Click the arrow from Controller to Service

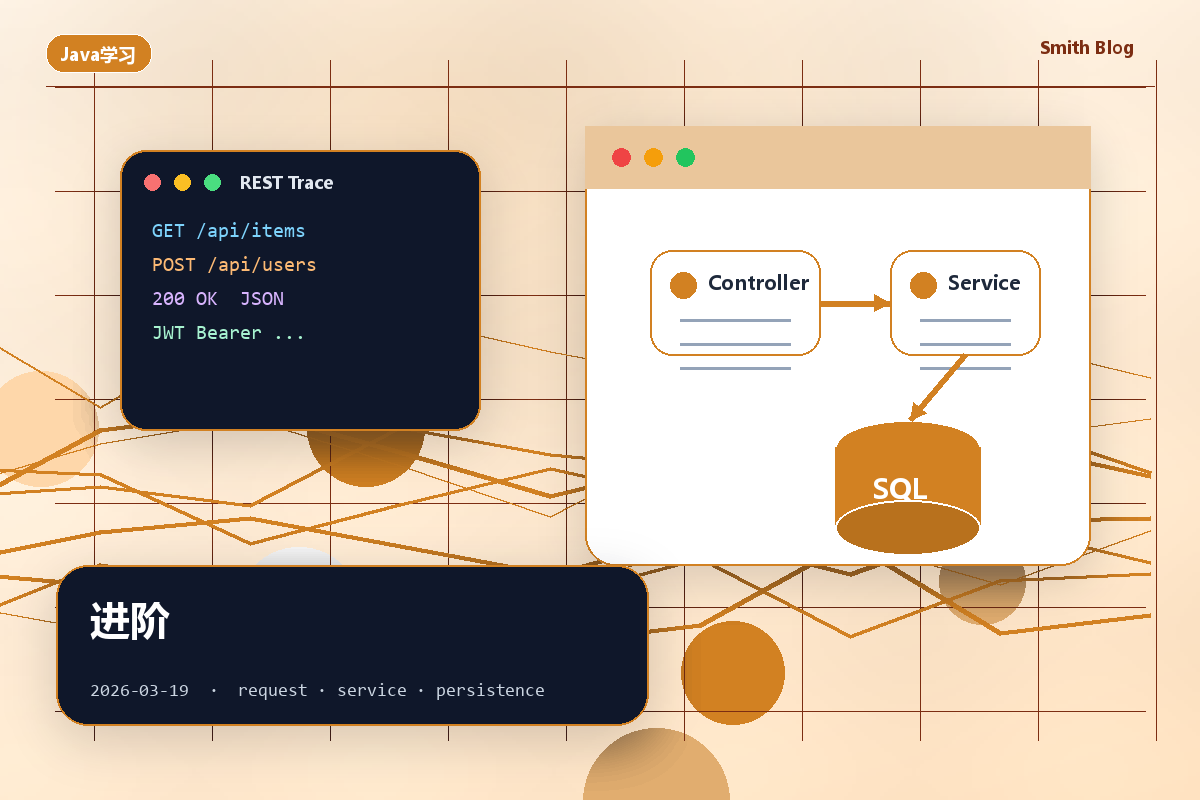[x=855, y=303]
